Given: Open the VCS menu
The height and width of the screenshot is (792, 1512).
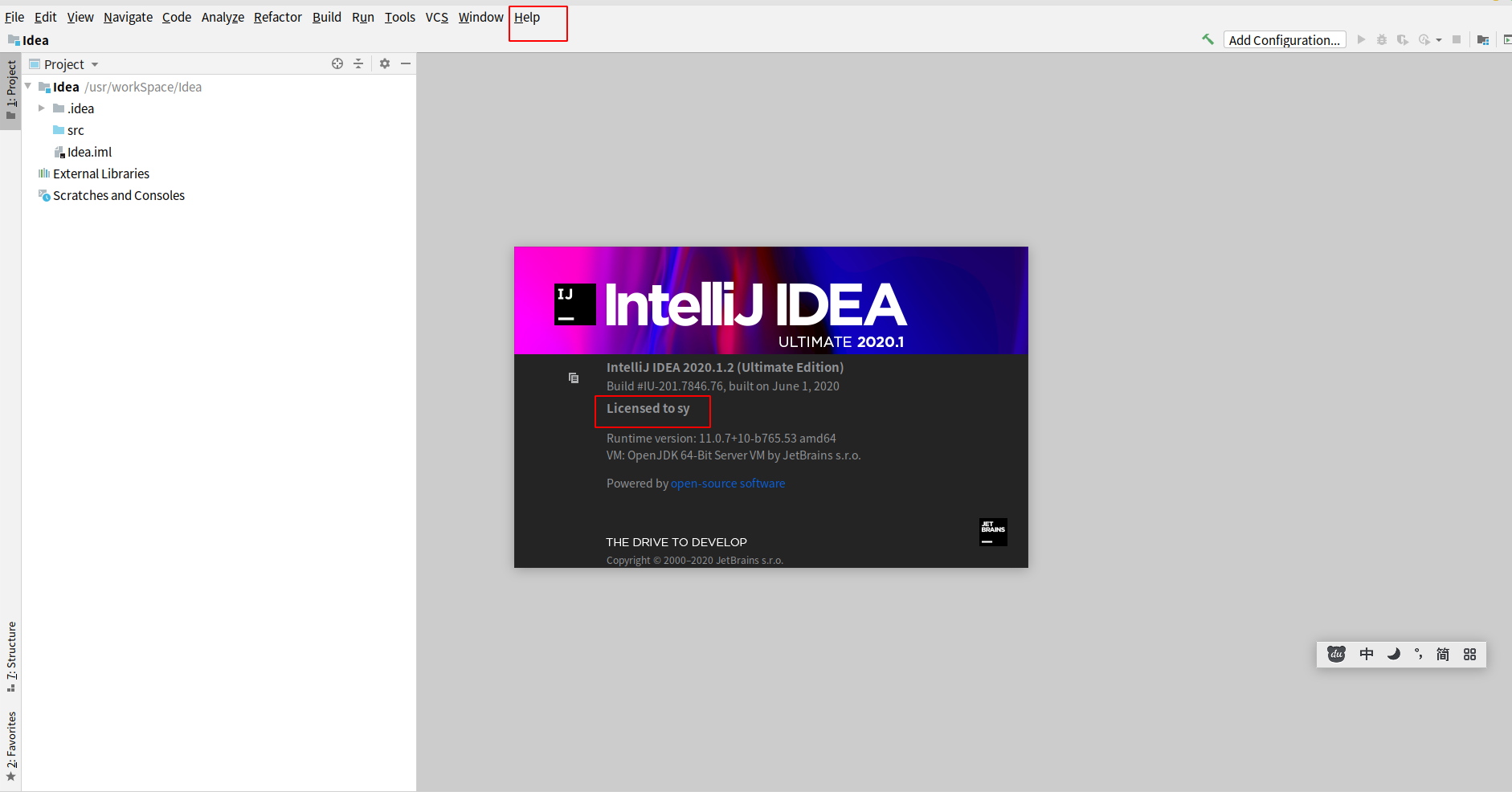Looking at the screenshot, I should click(x=437, y=17).
